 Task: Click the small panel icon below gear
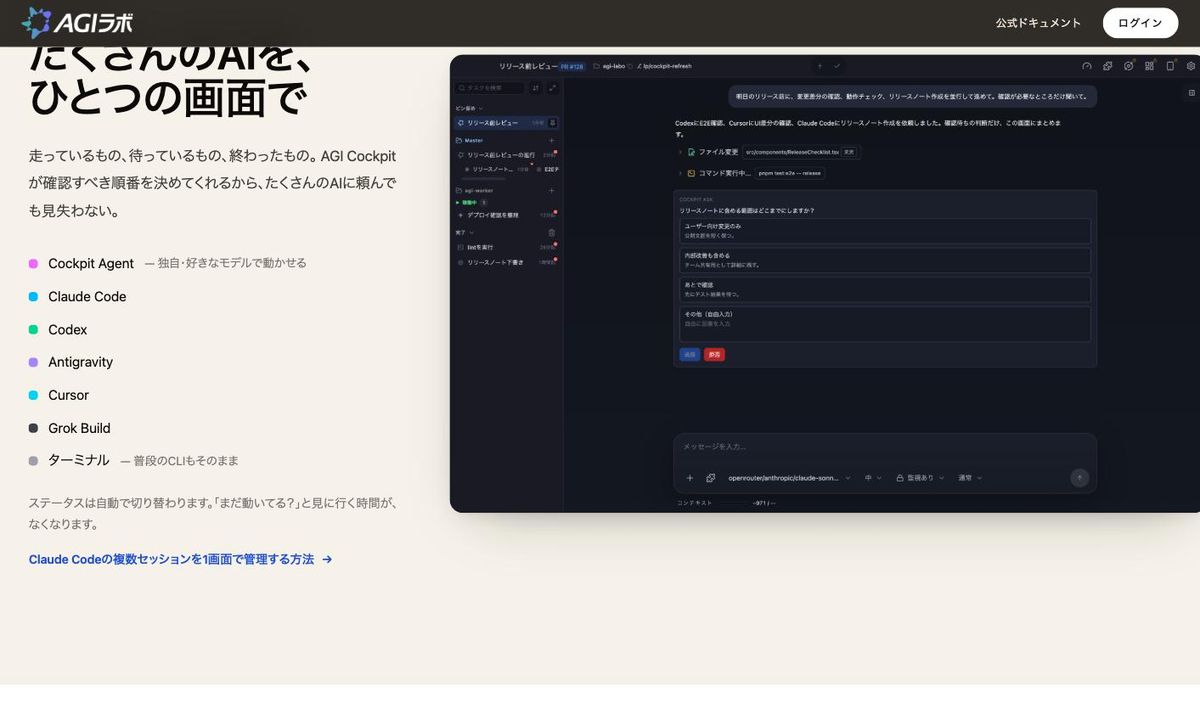[1191, 93]
